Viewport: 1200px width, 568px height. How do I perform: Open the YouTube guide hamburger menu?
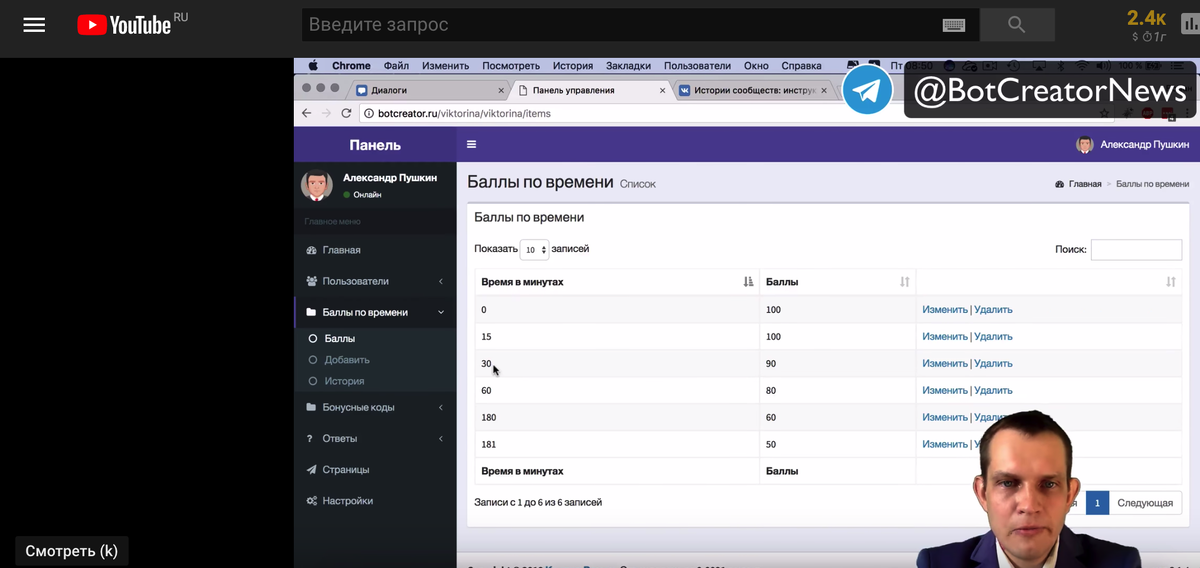click(x=34, y=25)
